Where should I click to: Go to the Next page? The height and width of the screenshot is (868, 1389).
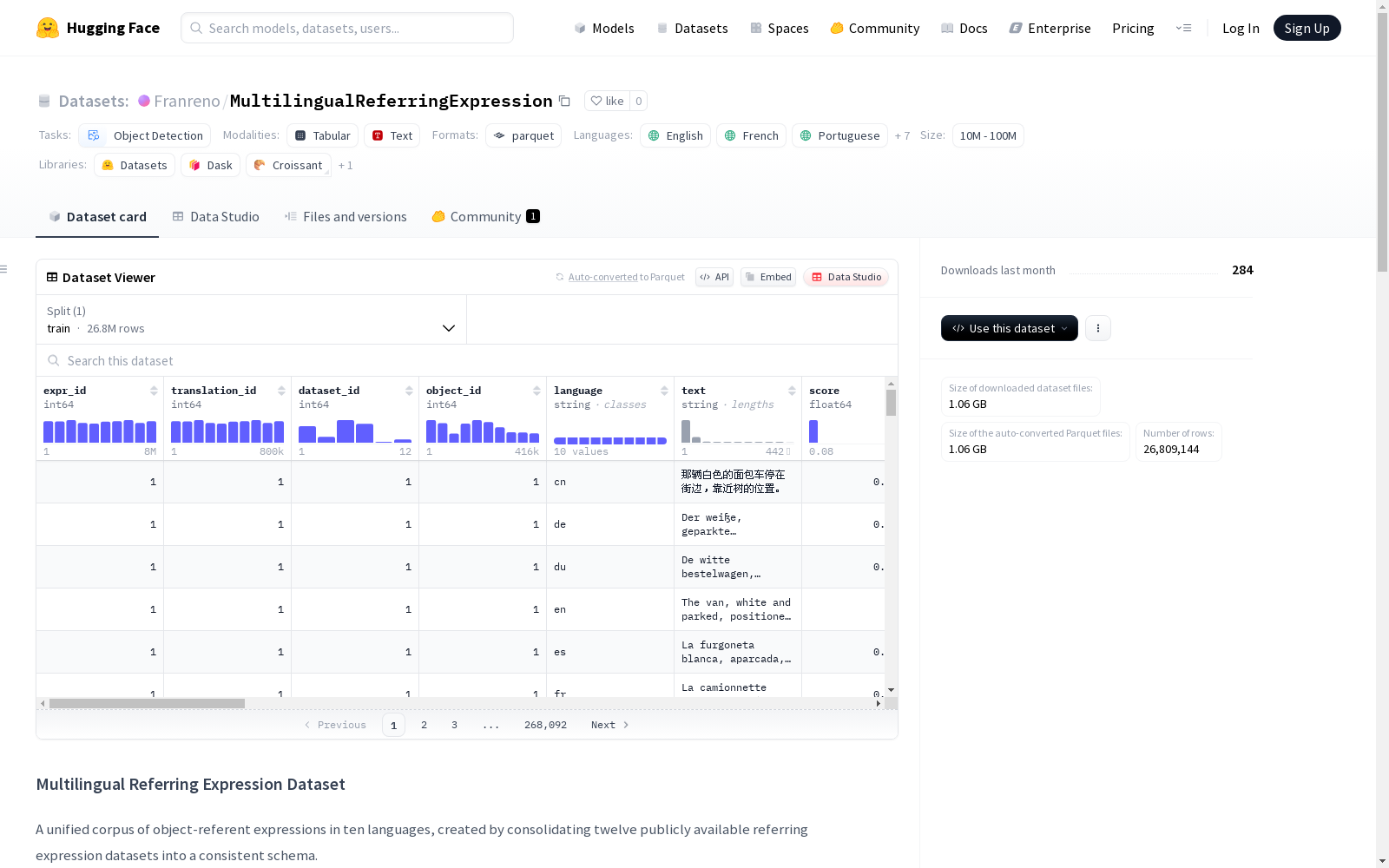pos(610,725)
